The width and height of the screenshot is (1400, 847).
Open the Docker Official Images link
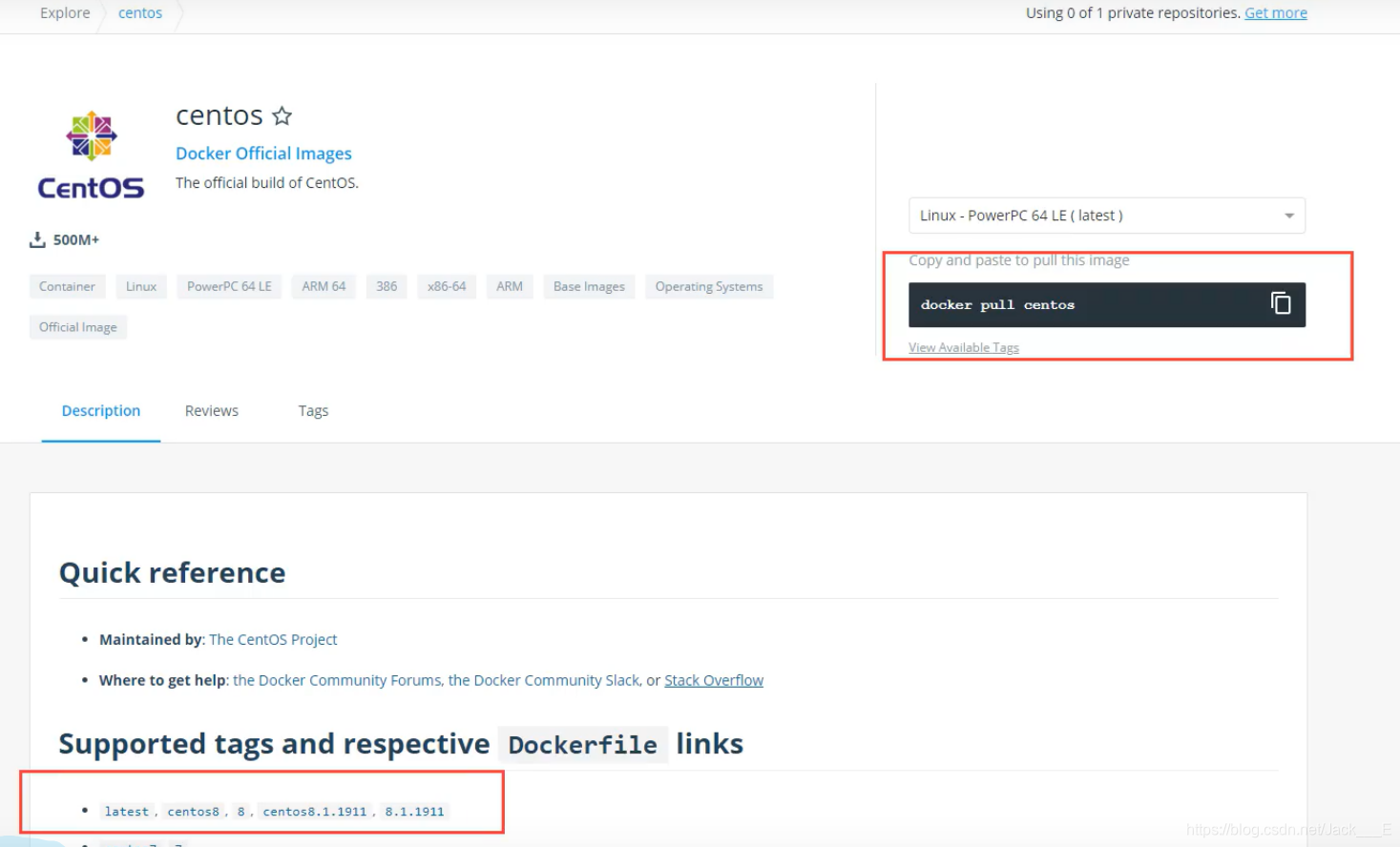click(x=263, y=153)
